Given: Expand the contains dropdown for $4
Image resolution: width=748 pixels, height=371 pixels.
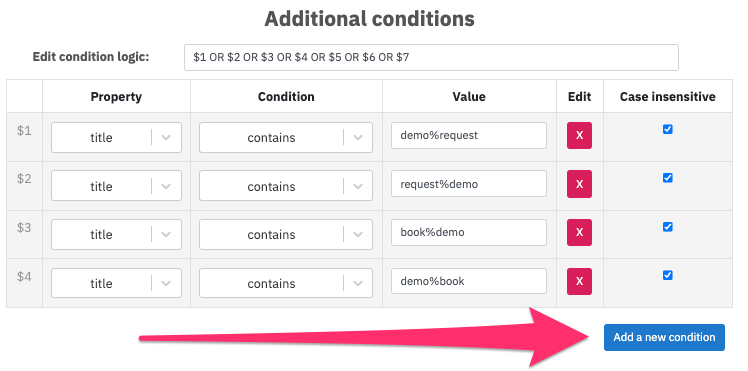Looking at the screenshot, I should tap(286, 283).
